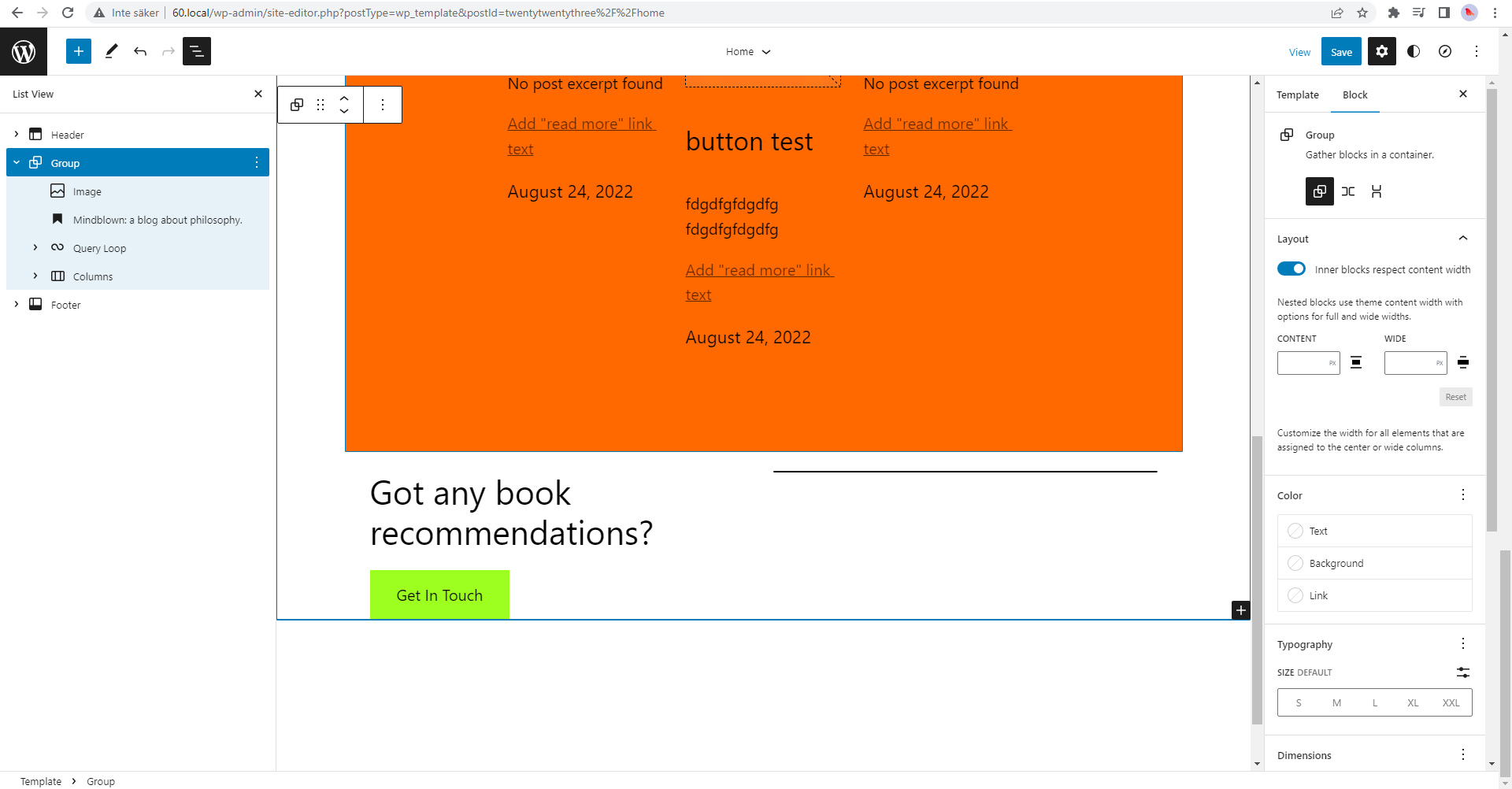The height and width of the screenshot is (789, 1512).
Task: Click the CONTENT width input field
Action: point(1308,363)
